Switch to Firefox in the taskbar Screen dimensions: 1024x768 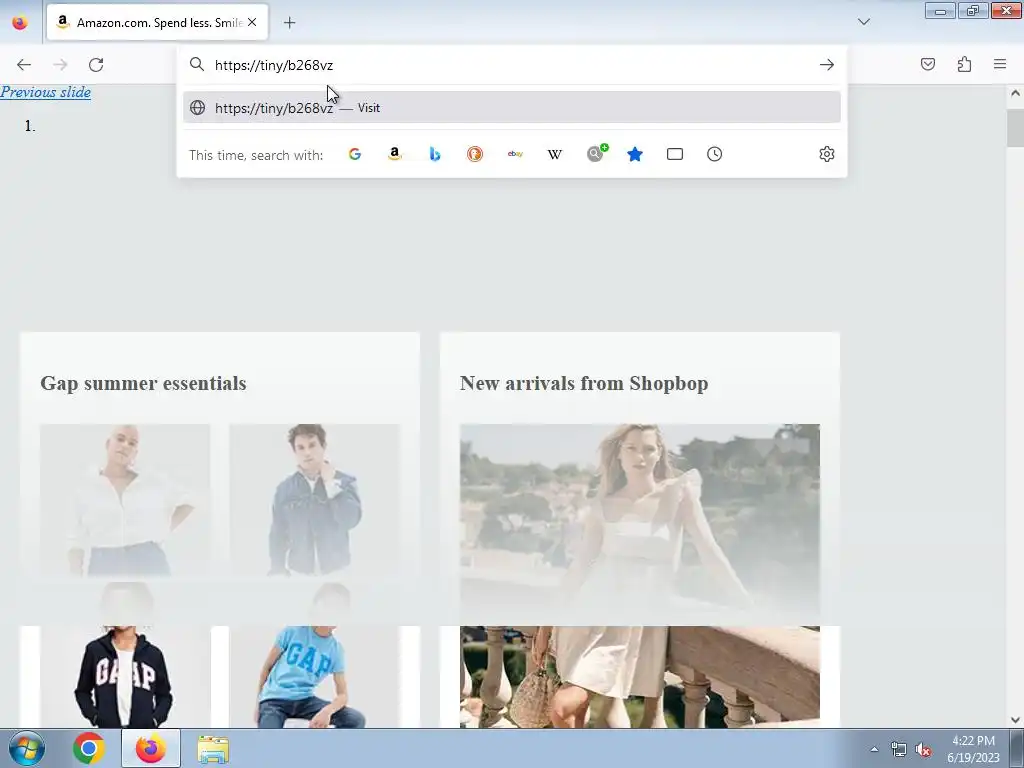(x=151, y=748)
